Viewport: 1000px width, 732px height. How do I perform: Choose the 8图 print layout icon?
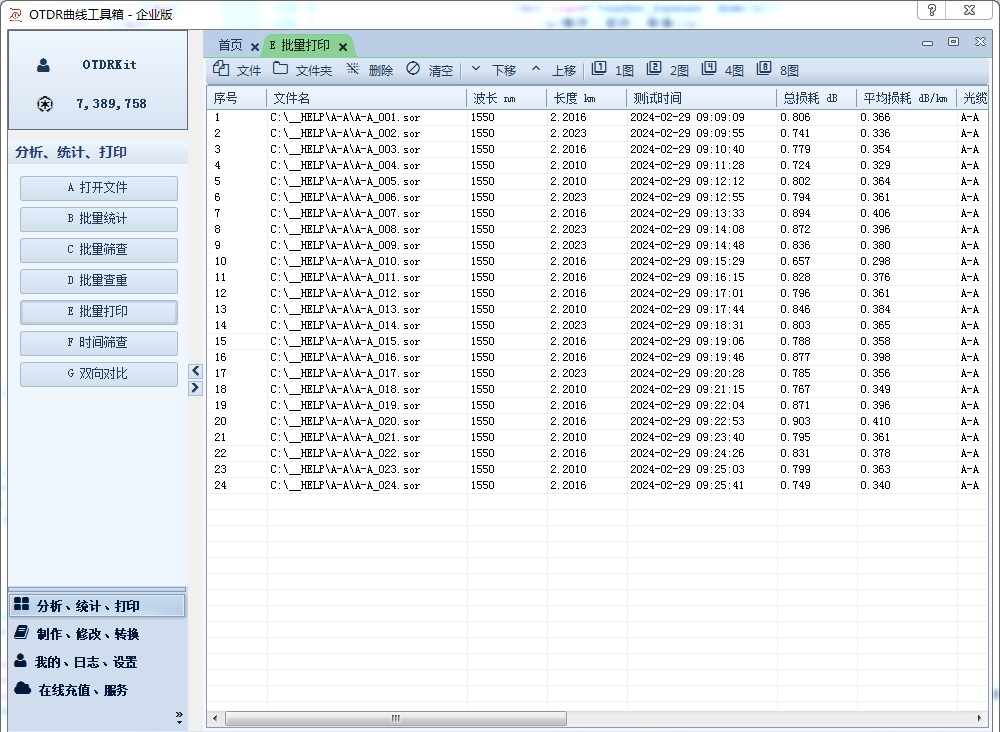tap(764, 69)
